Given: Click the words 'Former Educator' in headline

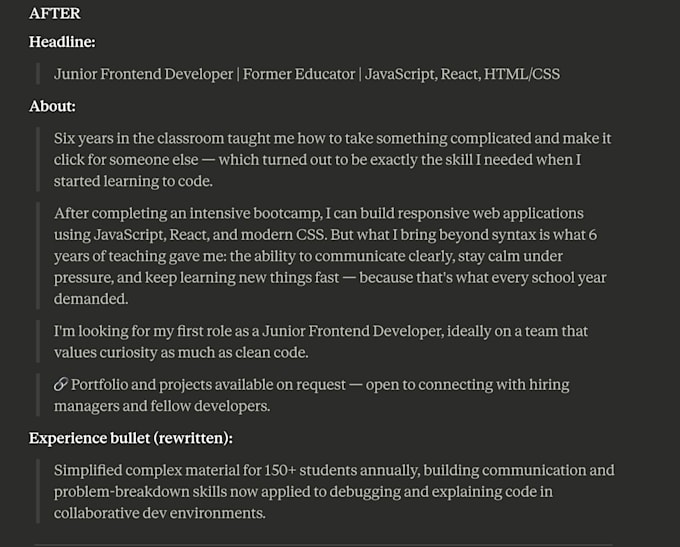Looking at the screenshot, I should [x=299, y=74].
